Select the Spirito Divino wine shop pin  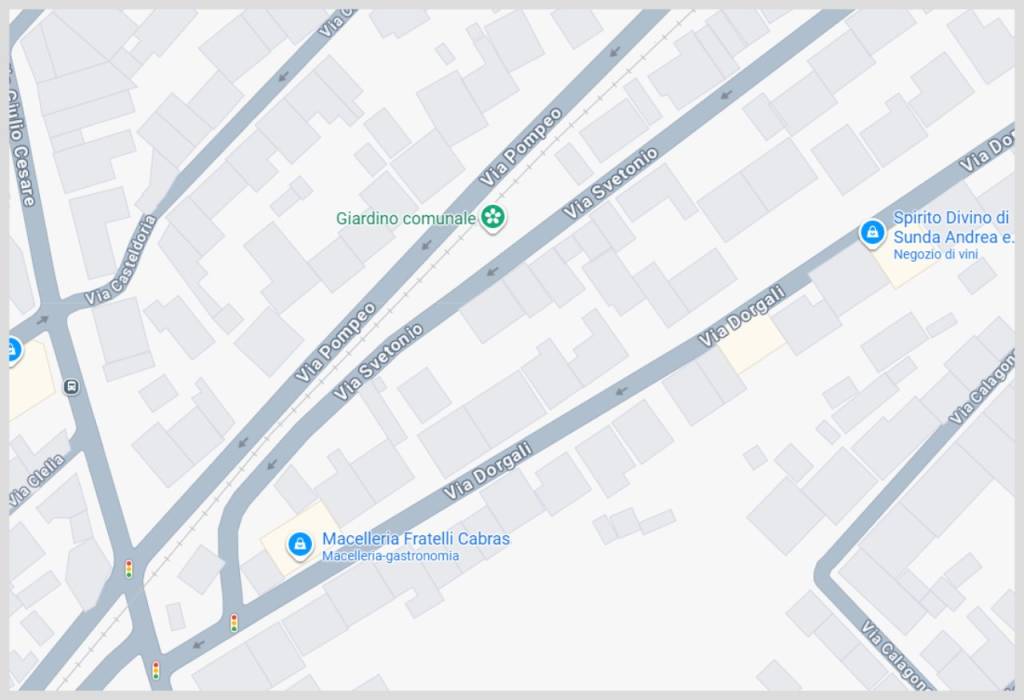[x=871, y=233]
